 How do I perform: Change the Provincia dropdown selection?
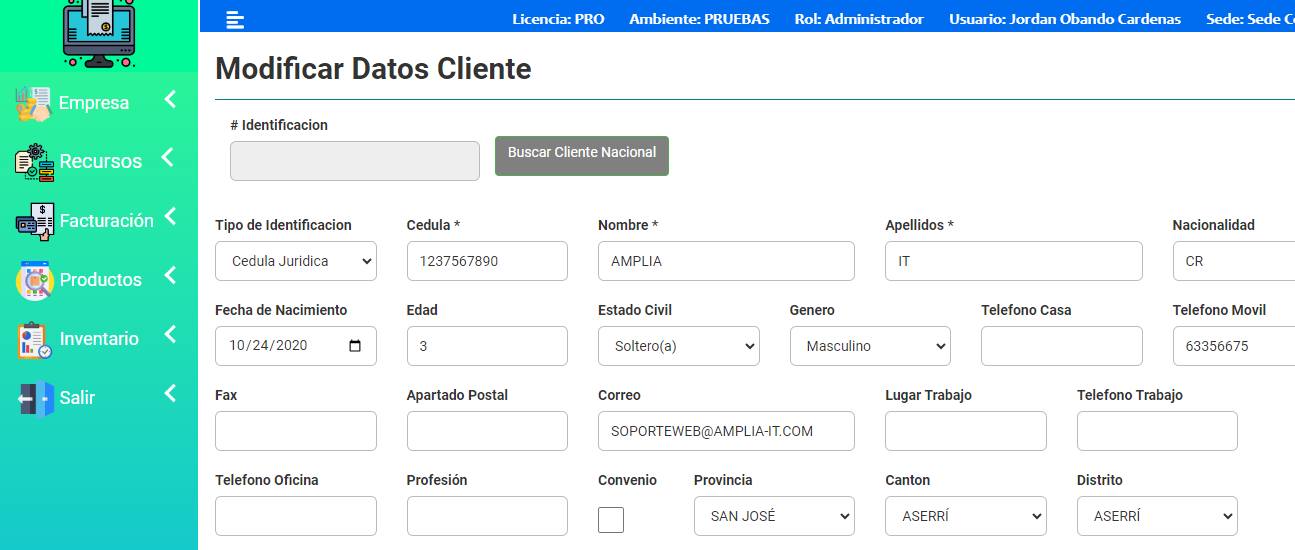coord(774,516)
